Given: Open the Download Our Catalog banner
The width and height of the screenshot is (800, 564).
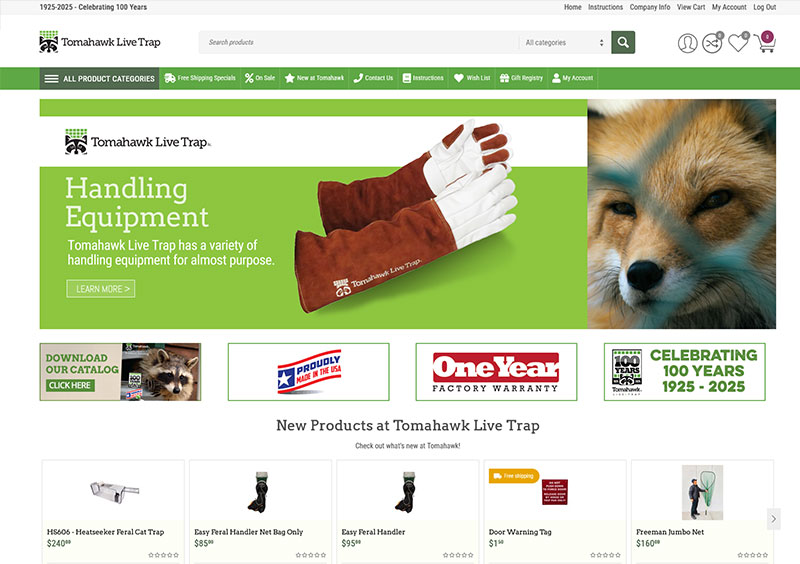Looking at the screenshot, I should pos(120,372).
